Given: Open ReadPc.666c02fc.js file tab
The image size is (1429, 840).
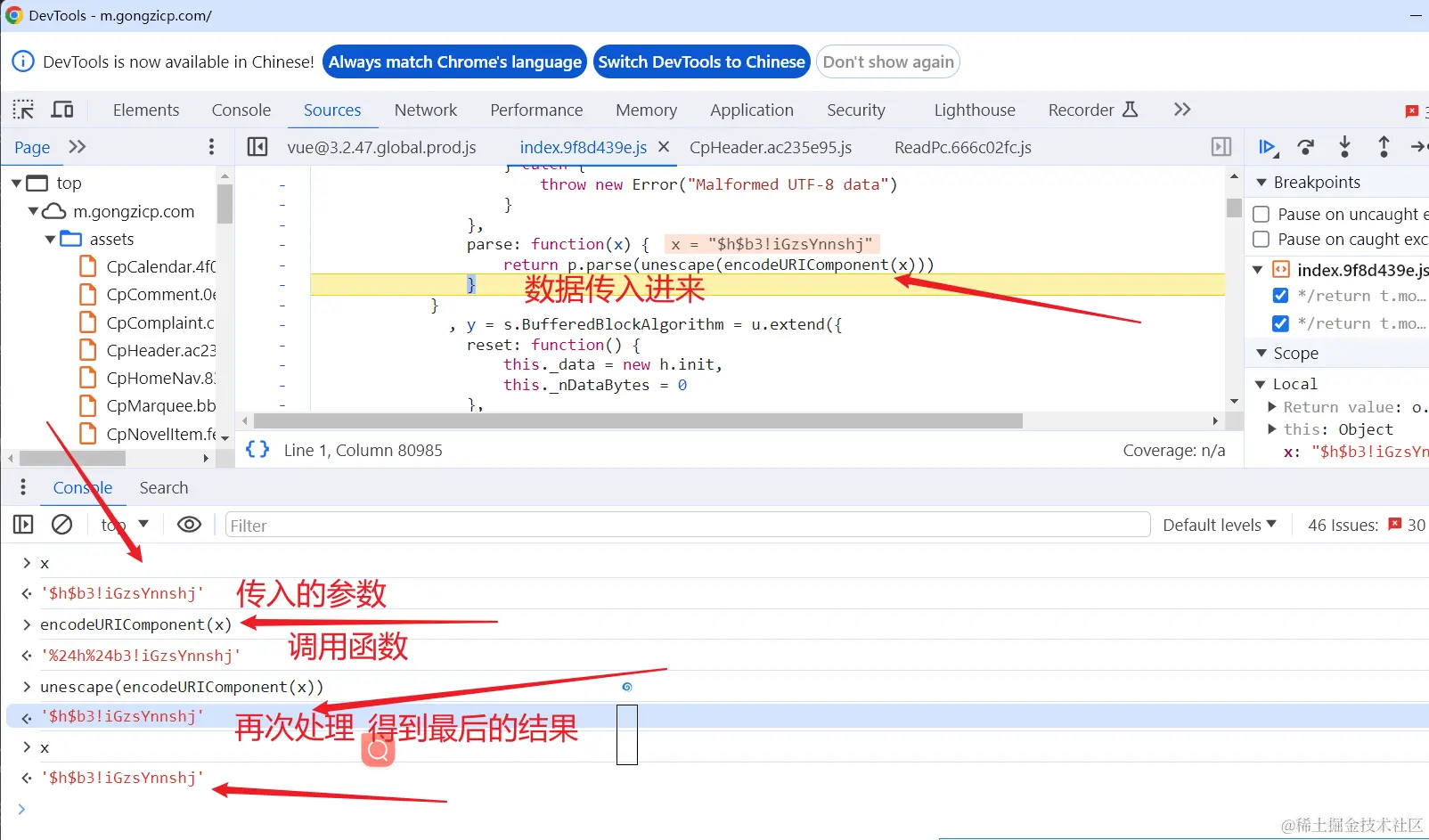Looking at the screenshot, I should point(963,147).
